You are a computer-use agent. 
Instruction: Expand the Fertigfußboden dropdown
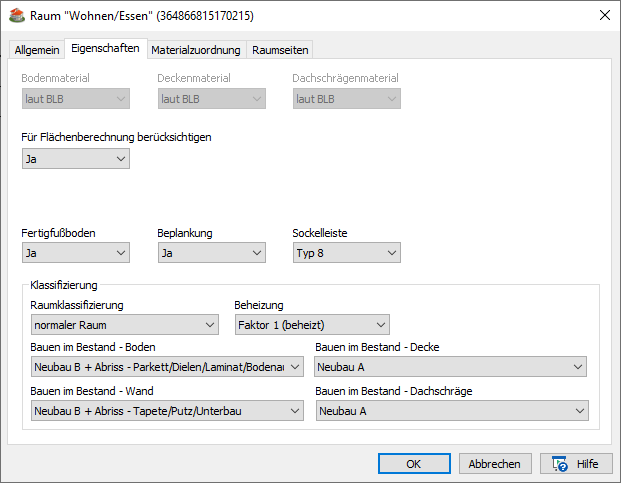pos(76,253)
